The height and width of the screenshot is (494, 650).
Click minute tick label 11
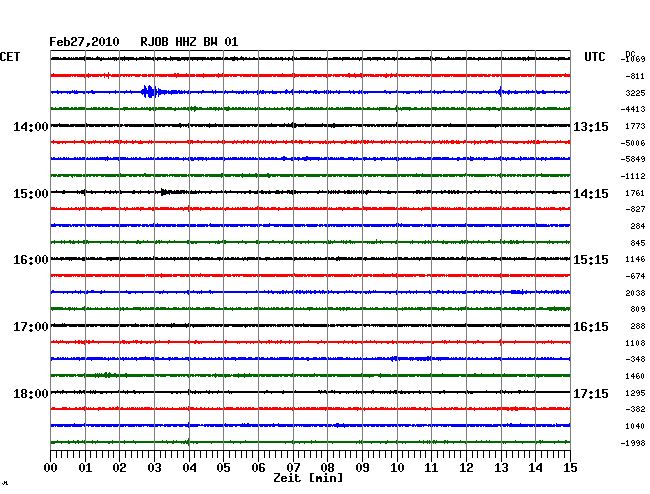click(431, 468)
